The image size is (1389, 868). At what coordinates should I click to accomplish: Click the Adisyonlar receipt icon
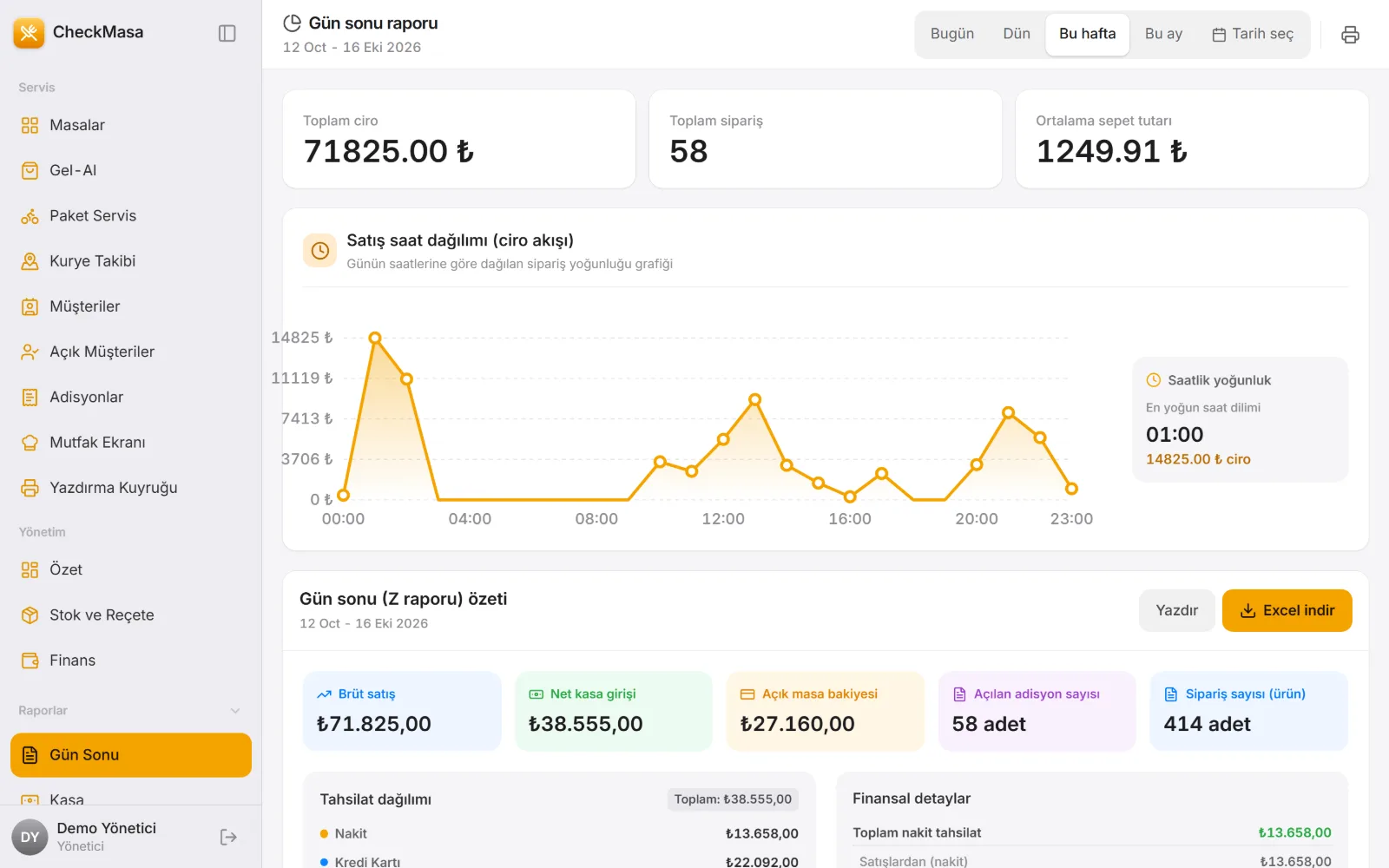[30, 397]
